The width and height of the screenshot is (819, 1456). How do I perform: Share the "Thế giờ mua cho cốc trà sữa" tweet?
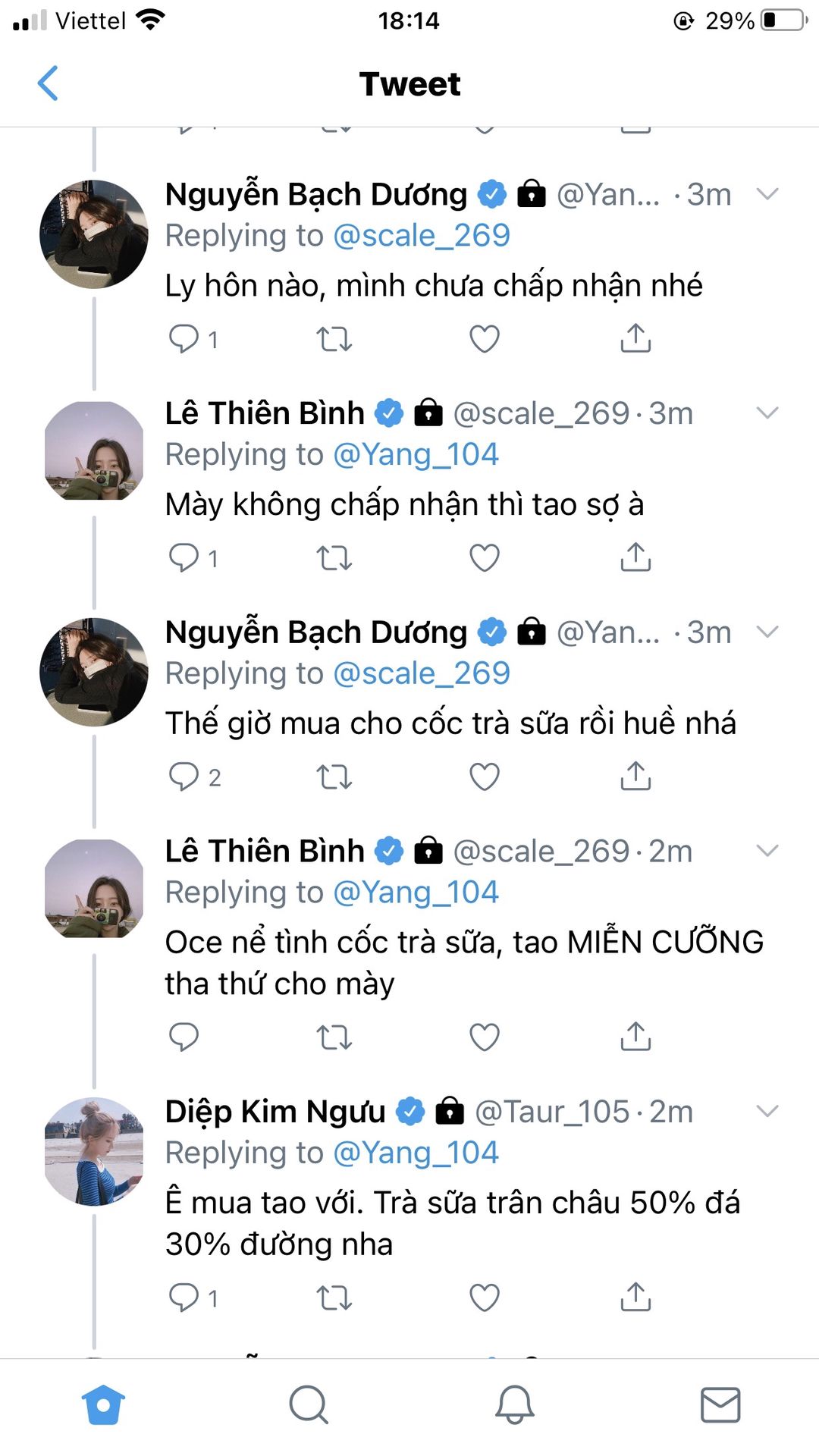click(635, 777)
